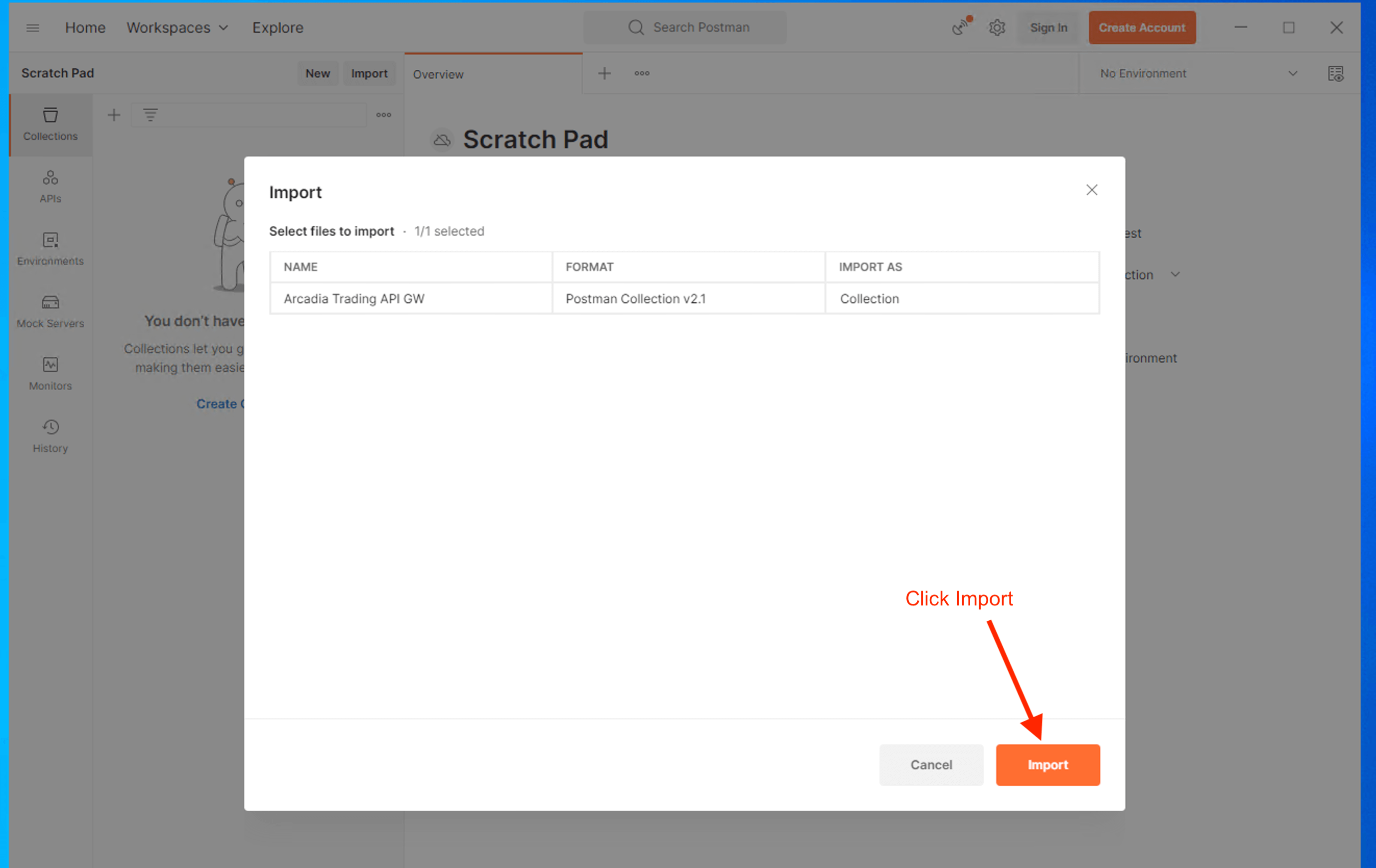Open the Environments sidebar panel
Viewport: 1376px width, 868px height.
50,249
